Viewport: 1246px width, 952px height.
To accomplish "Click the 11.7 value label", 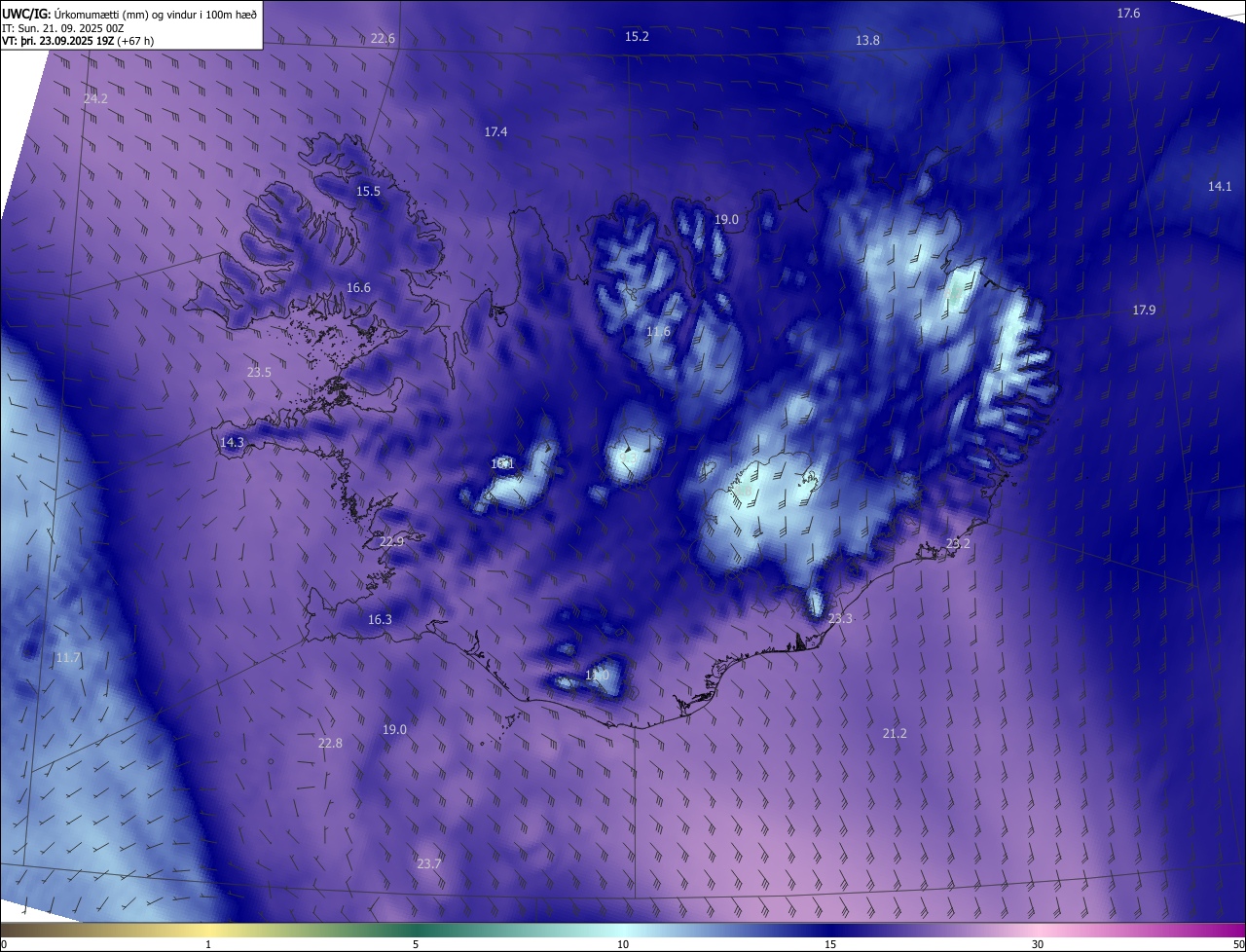I will click(x=68, y=658).
